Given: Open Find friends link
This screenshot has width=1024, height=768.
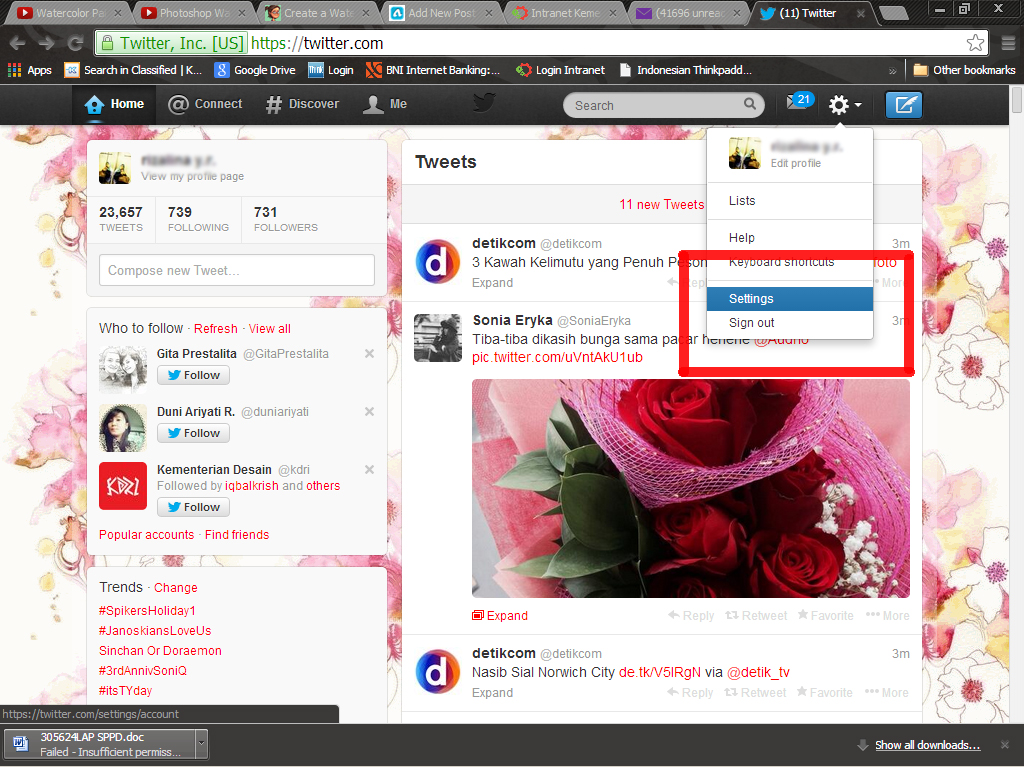Looking at the screenshot, I should click(x=237, y=535).
